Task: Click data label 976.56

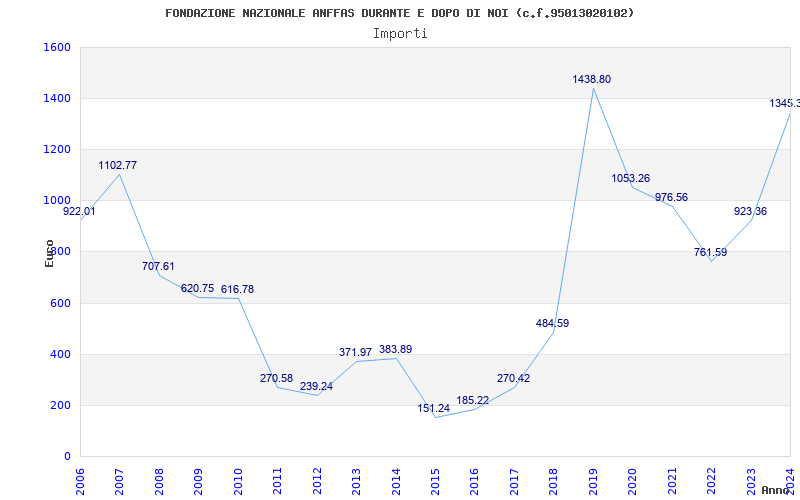Action: (671, 197)
